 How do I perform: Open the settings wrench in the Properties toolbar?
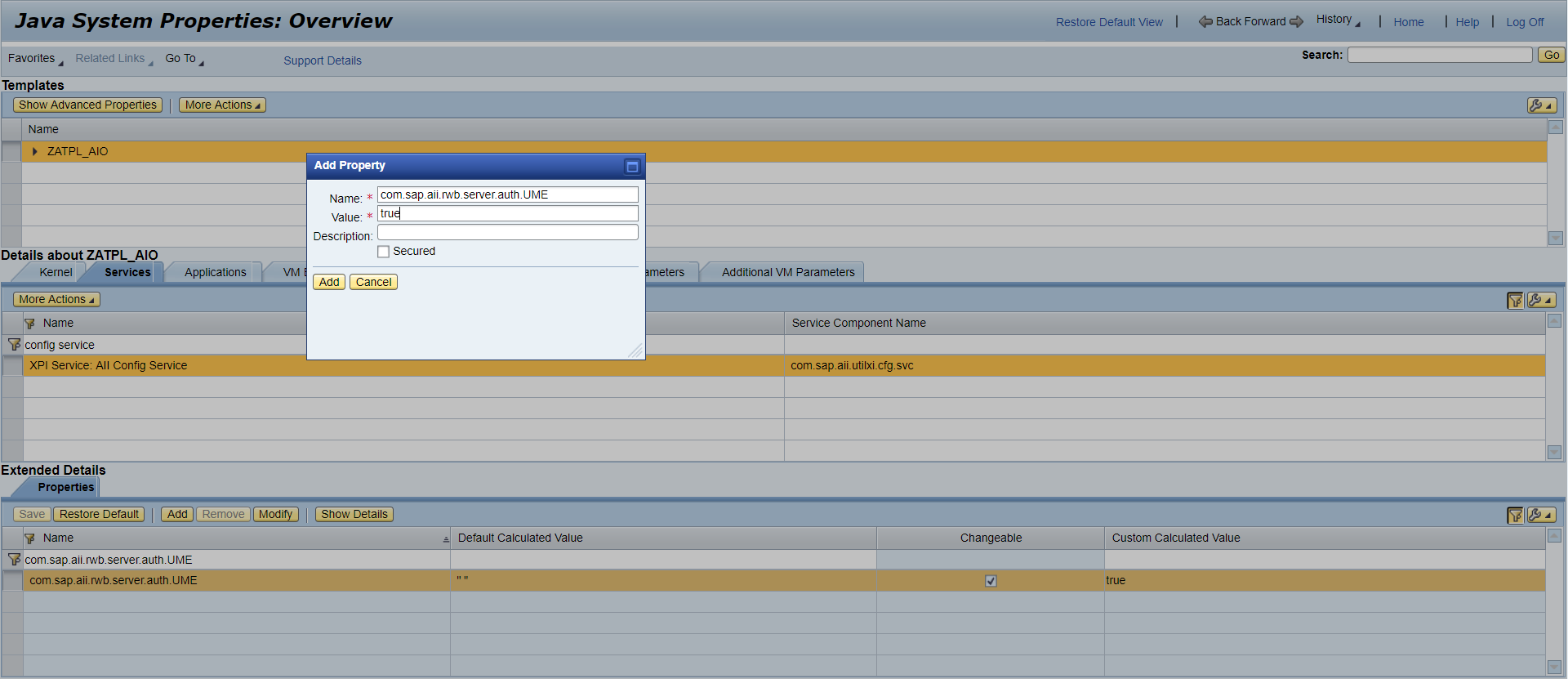click(x=1541, y=516)
